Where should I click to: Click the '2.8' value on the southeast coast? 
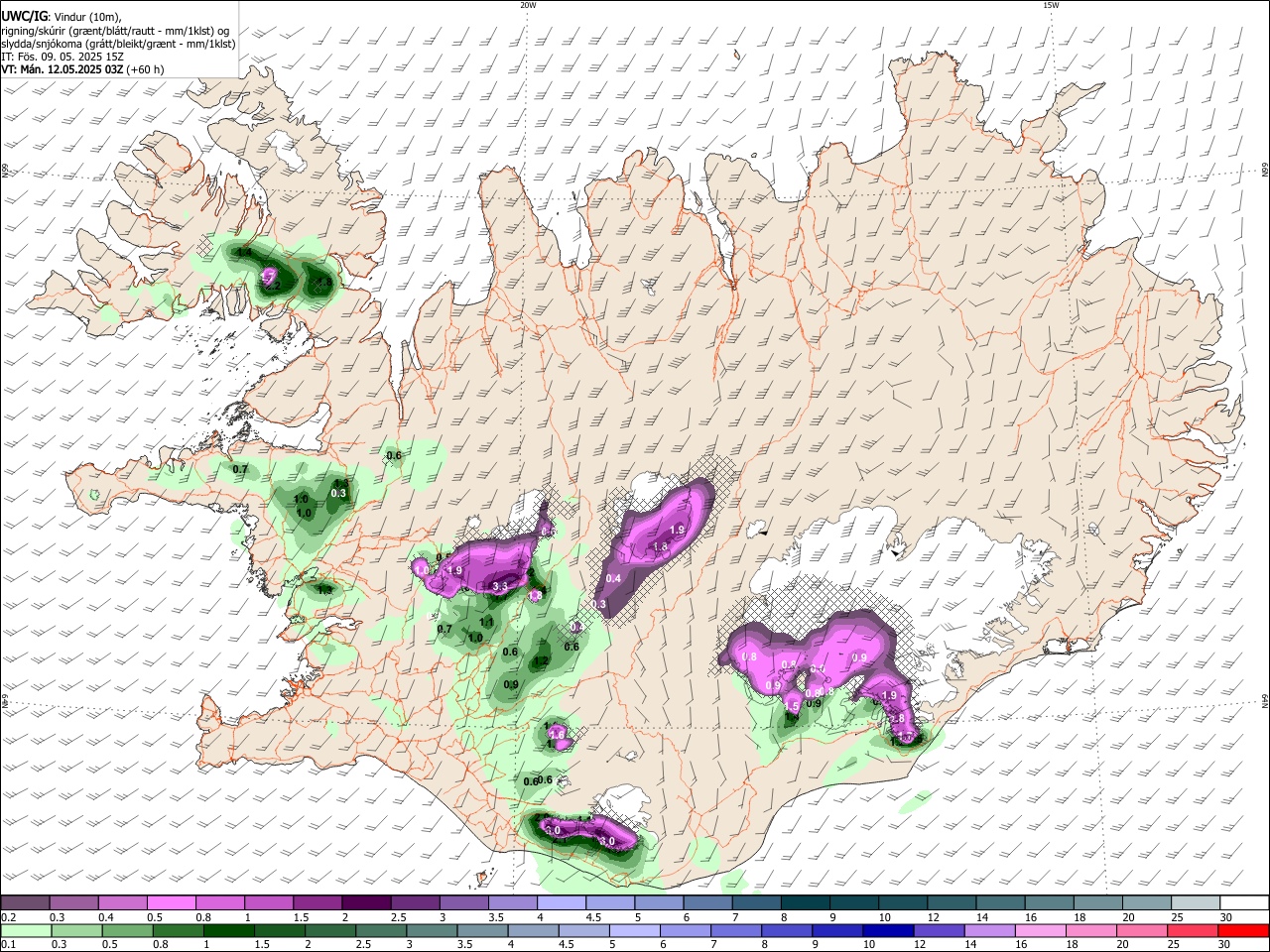tap(897, 718)
